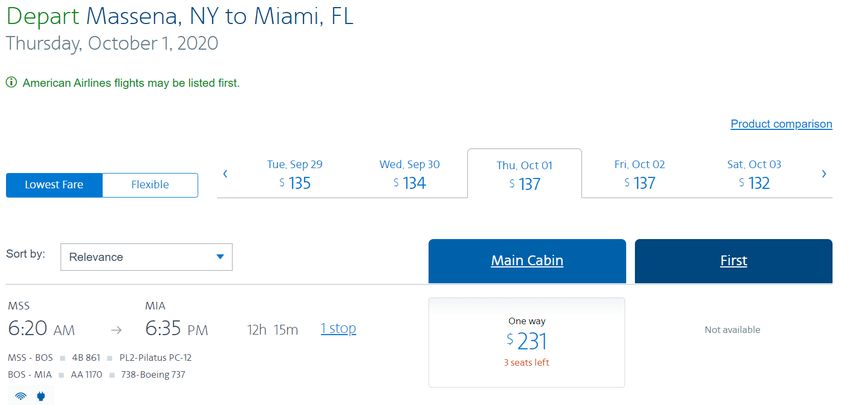
Task: Switch to Flexible fare option
Action: [150, 185]
